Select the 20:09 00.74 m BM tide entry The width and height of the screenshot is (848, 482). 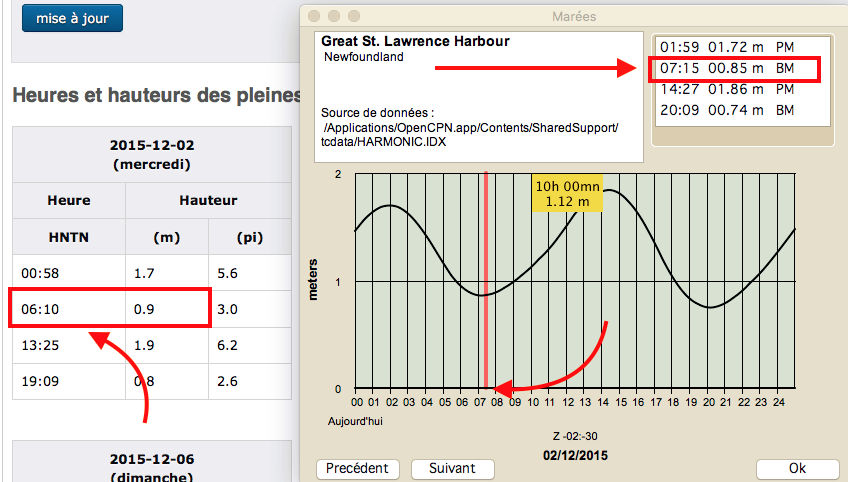724,110
